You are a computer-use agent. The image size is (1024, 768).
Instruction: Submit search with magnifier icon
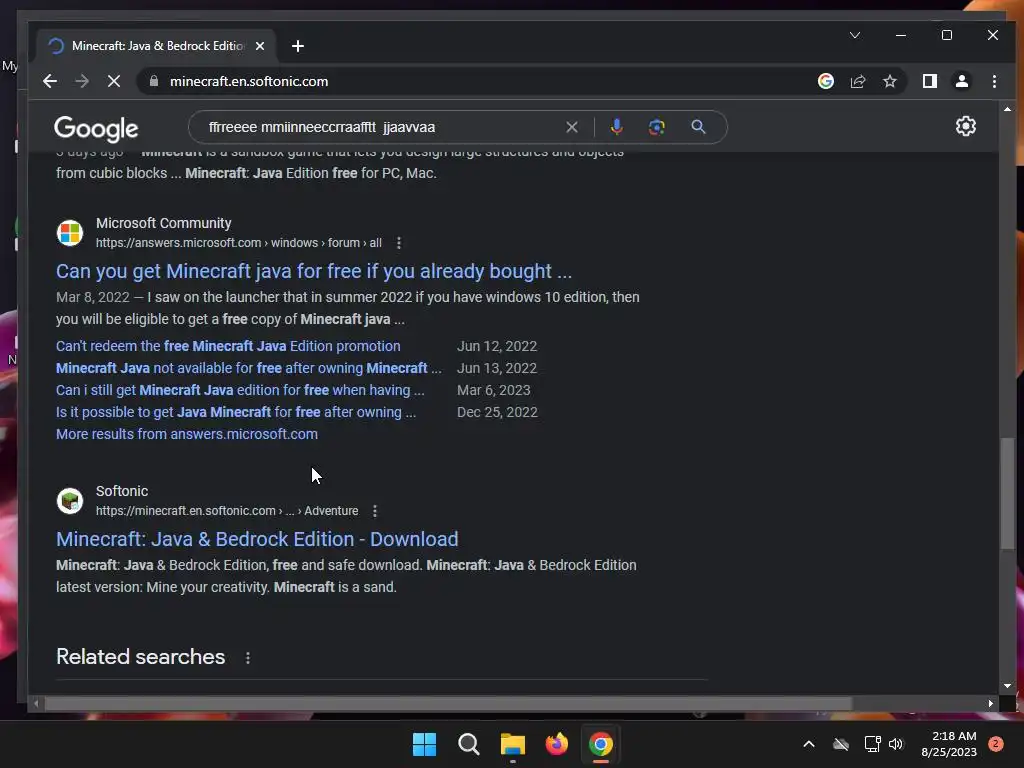coord(698,127)
